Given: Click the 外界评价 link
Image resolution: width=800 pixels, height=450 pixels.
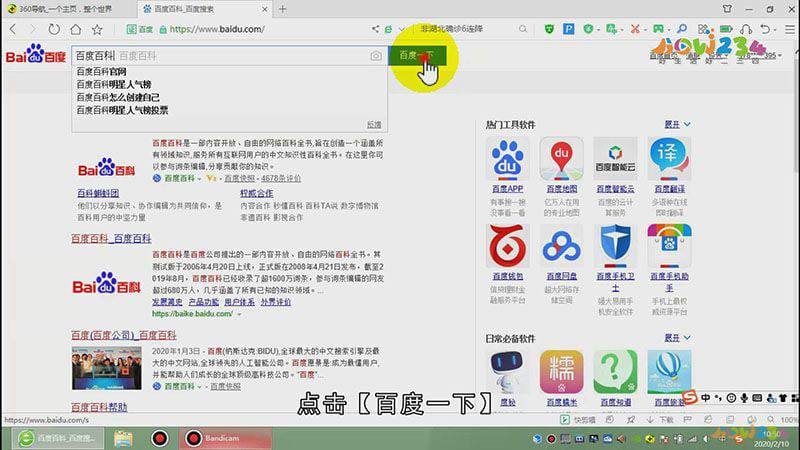Looking at the screenshot, I should (x=276, y=302).
